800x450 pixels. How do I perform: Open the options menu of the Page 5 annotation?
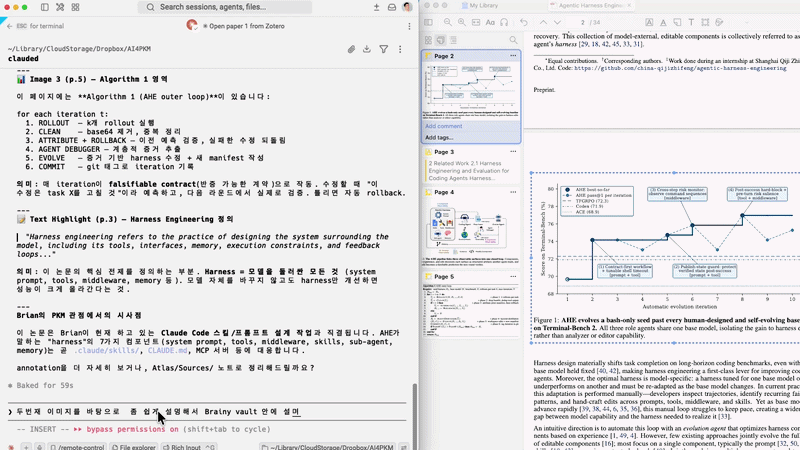513,277
